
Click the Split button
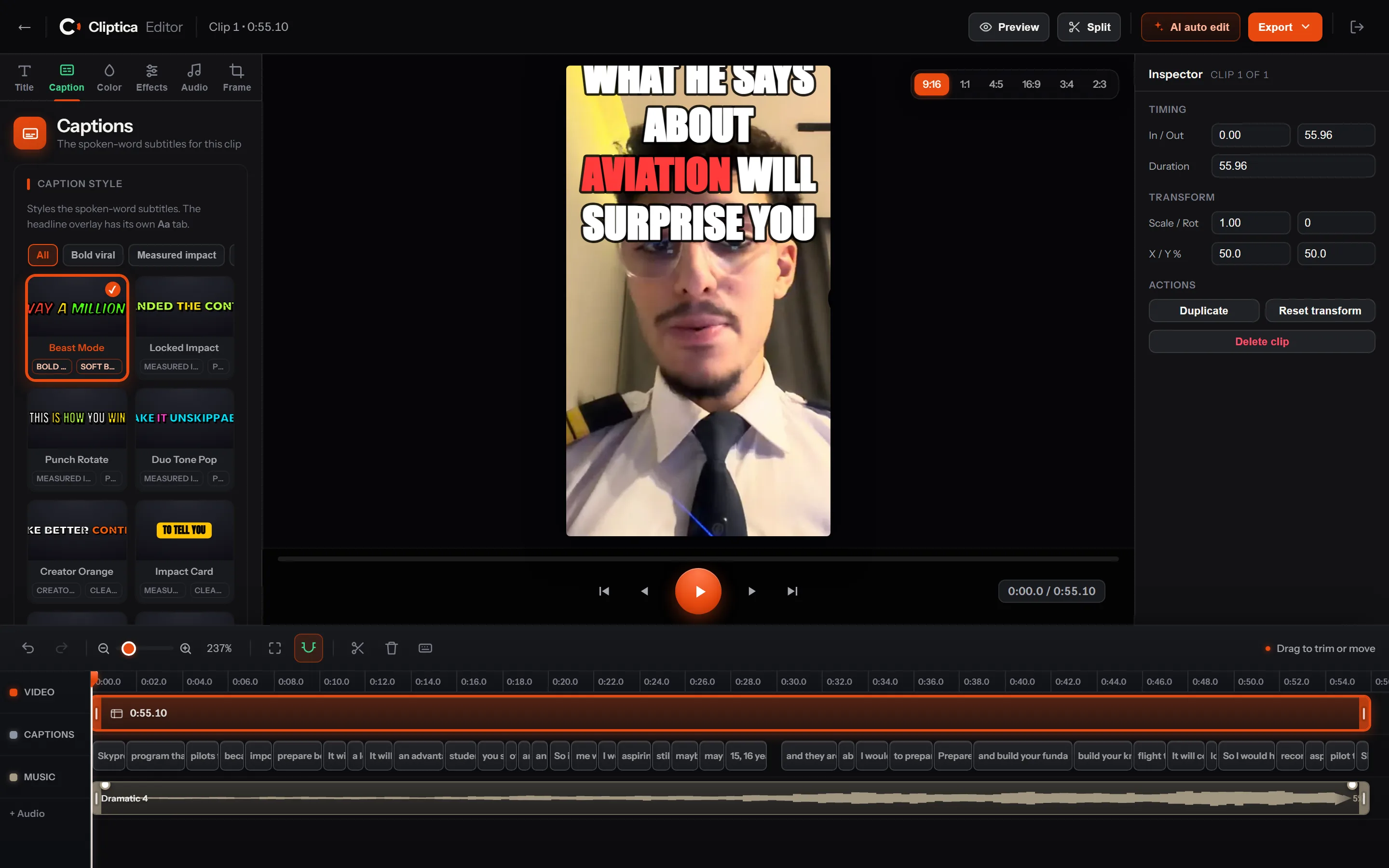[1089, 27]
